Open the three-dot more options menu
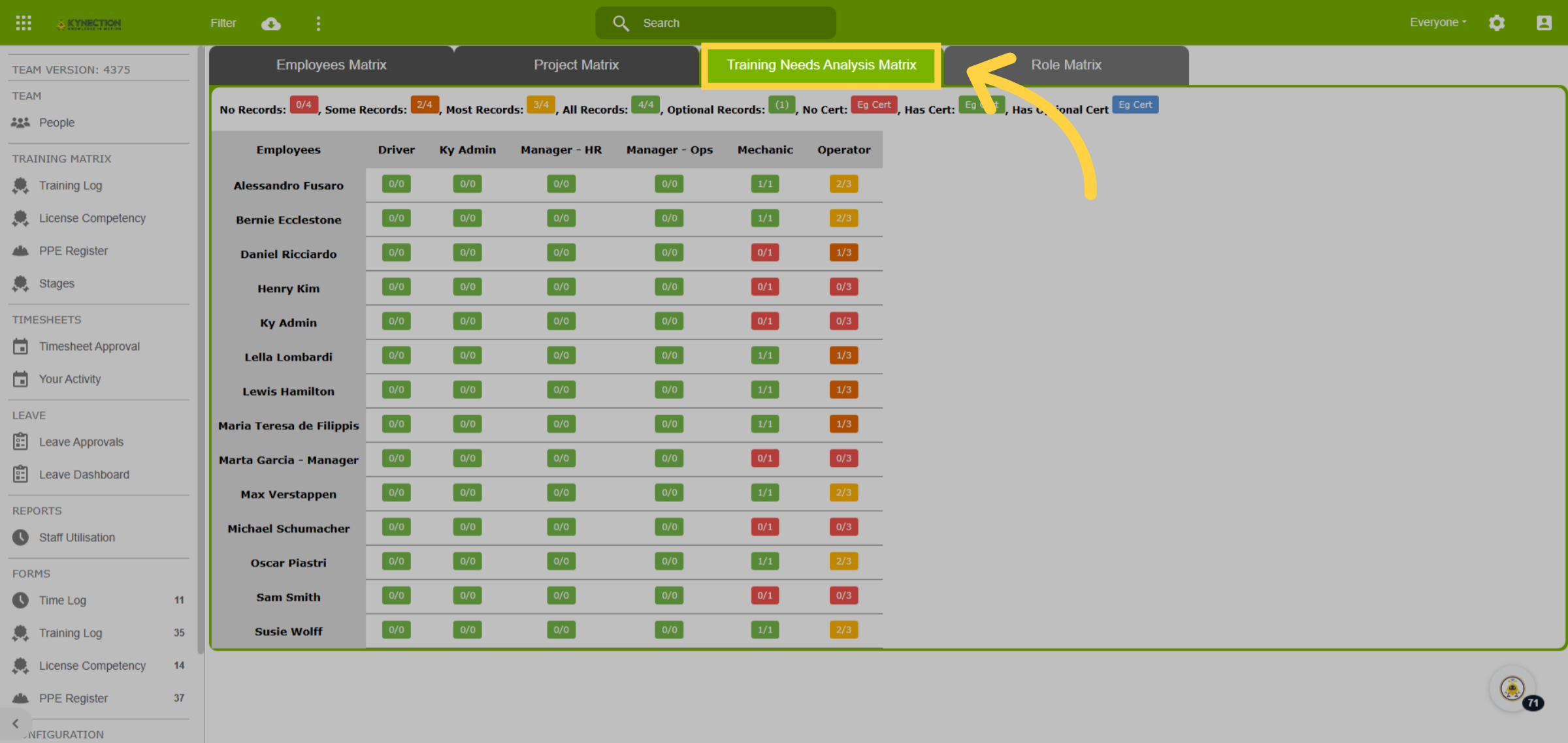This screenshot has width=1568, height=743. [318, 24]
